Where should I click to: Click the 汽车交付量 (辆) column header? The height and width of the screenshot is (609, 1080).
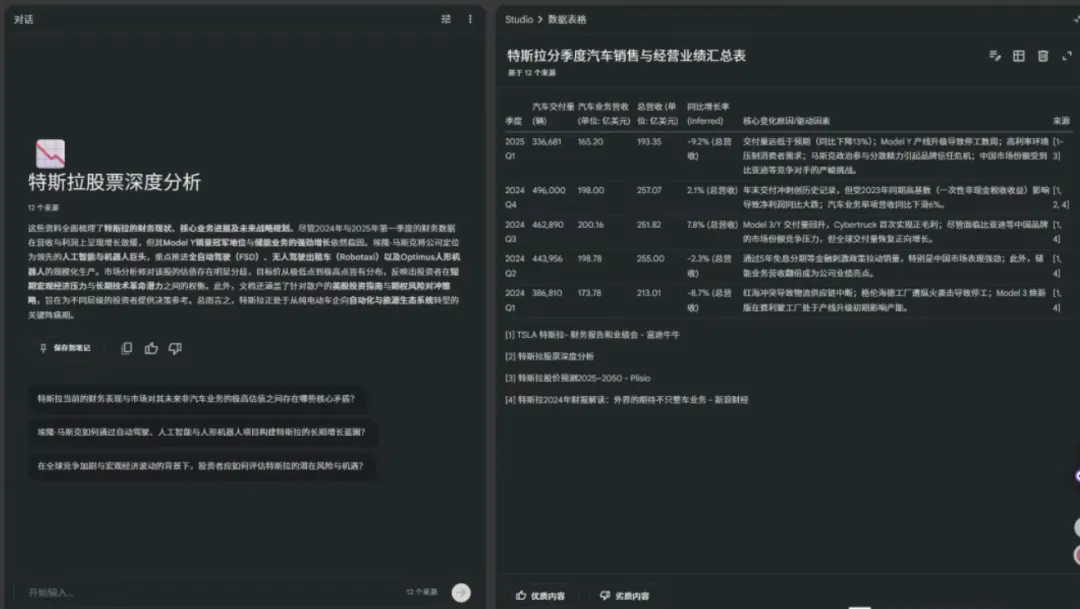552,114
